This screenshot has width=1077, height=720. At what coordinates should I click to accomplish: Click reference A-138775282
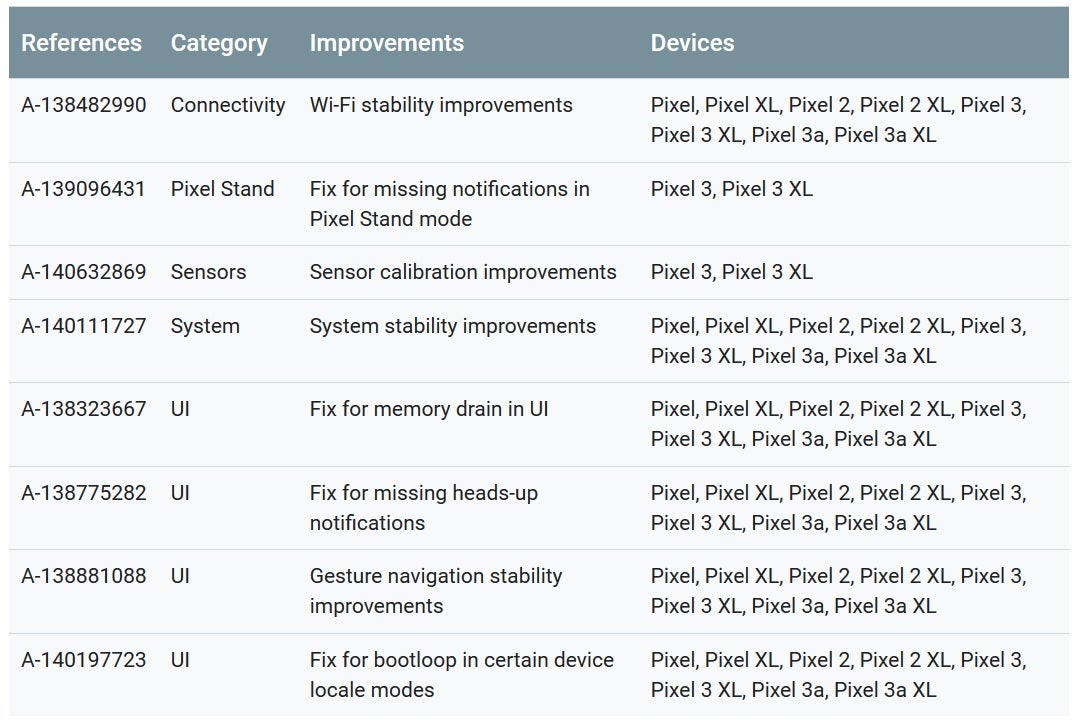click(x=83, y=493)
